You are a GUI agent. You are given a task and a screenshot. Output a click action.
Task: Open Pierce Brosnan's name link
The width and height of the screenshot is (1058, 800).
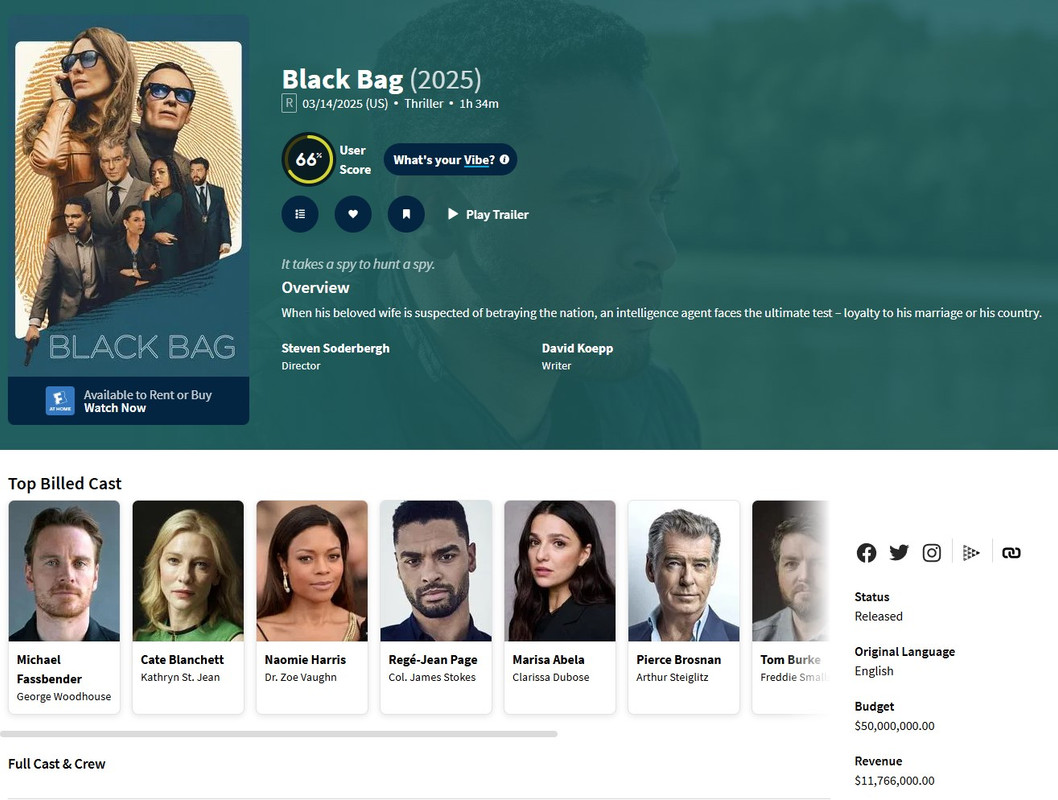678,660
